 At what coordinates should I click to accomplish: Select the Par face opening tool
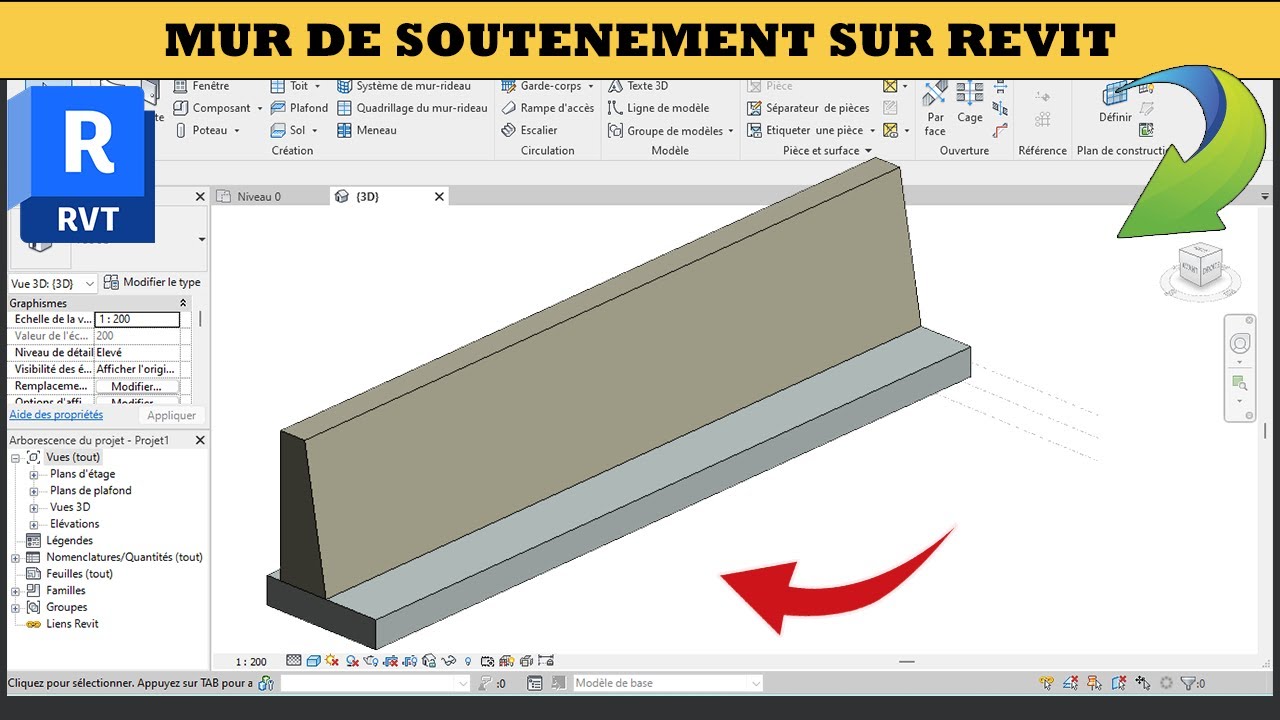935,109
